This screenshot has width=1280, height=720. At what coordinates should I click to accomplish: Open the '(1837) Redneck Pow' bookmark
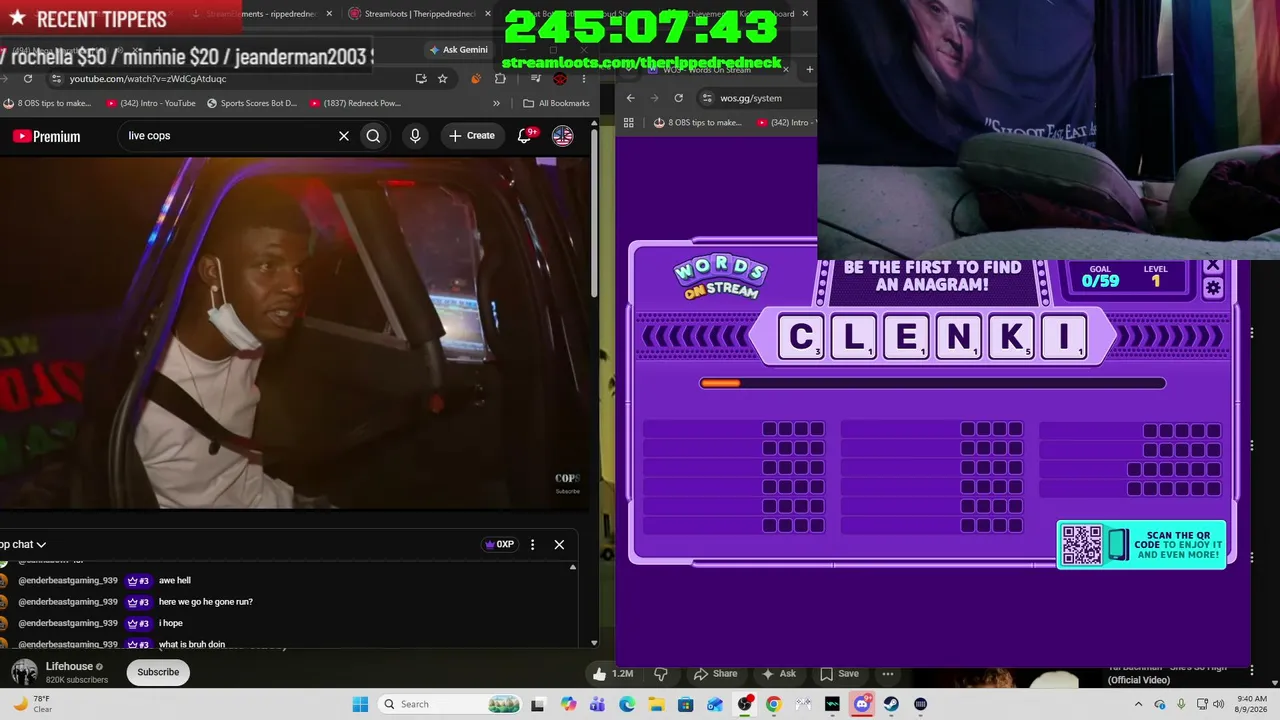click(x=355, y=103)
